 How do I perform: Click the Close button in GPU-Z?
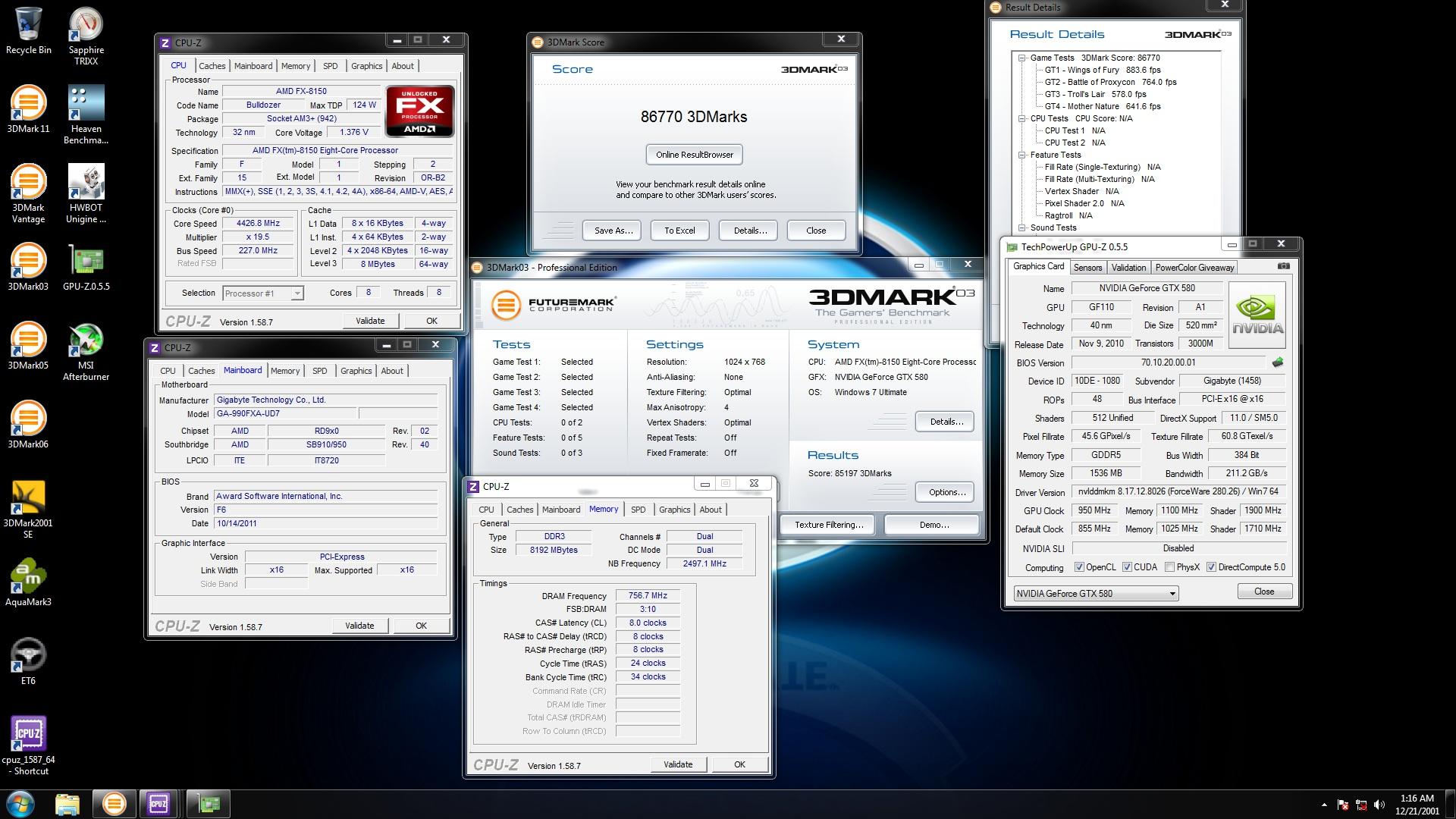(x=1264, y=591)
